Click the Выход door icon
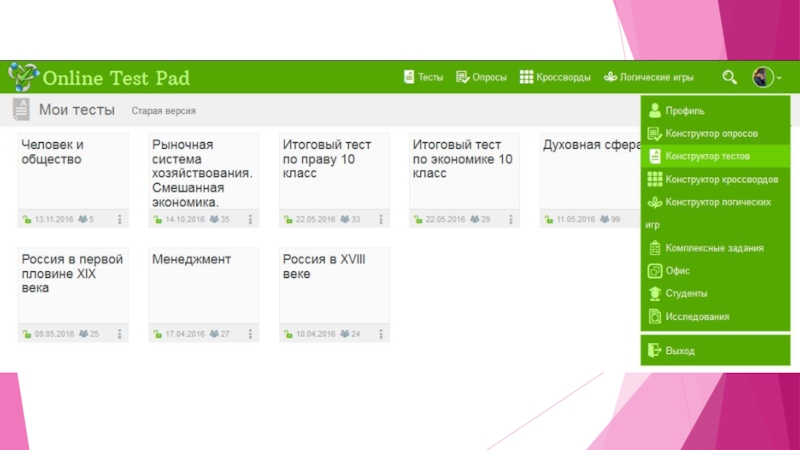Image resolution: width=800 pixels, height=450 pixels. point(654,350)
